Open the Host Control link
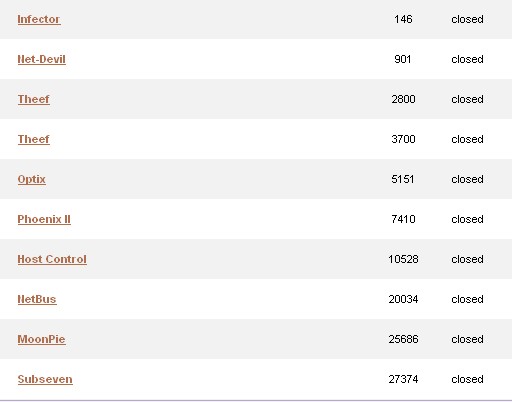 tap(52, 259)
